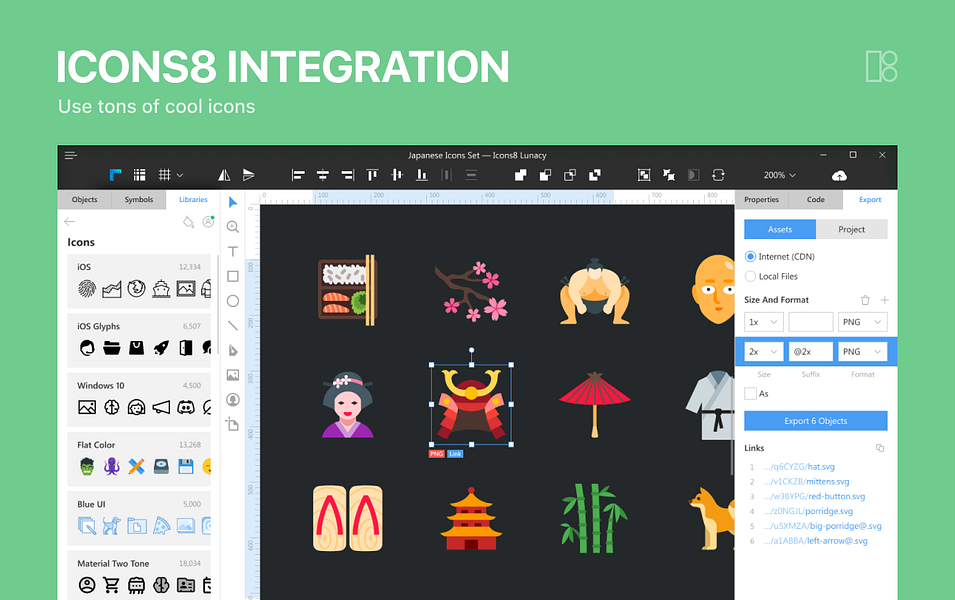Image resolution: width=955 pixels, height=600 pixels.
Task: Select the Internet (CDN) radio button
Action: [x=750, y=256]
